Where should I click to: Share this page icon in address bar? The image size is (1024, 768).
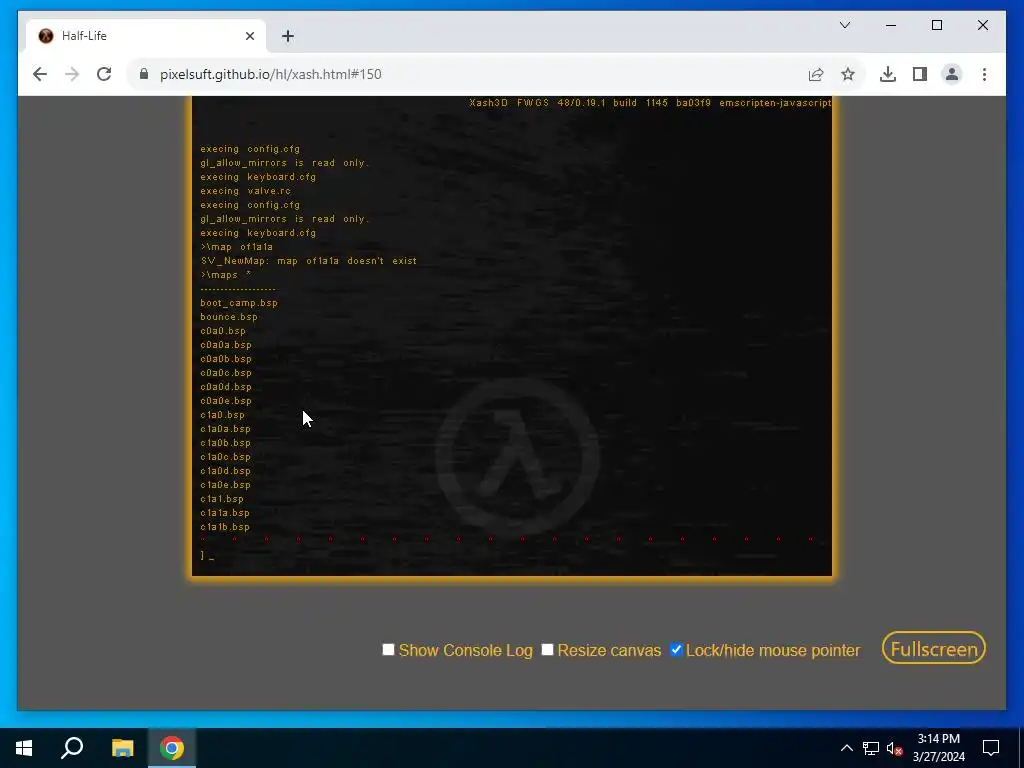[816, 74]
